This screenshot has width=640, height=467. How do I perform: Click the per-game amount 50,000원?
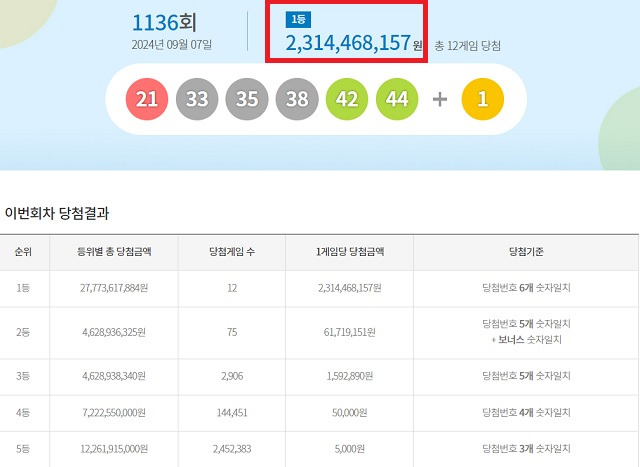point(350,413)
